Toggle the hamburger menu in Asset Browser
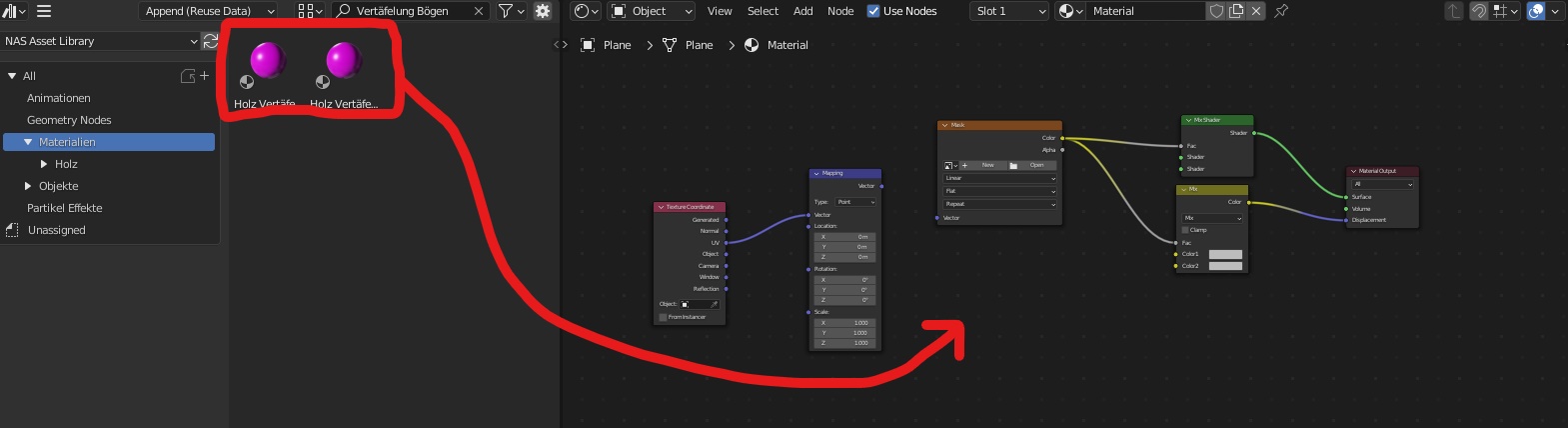1568x428 pixels. coord(44,11)
